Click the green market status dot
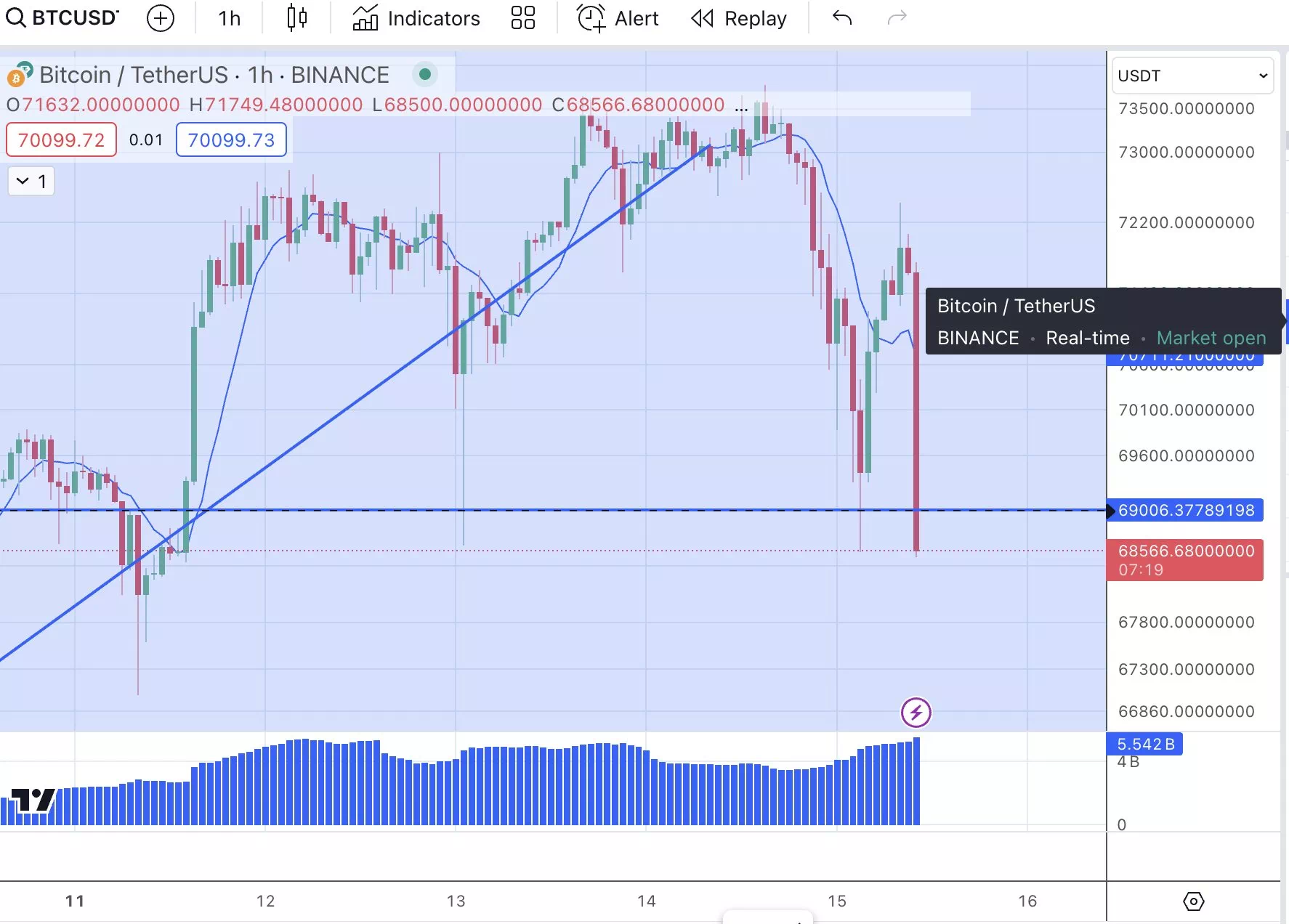The height and width of the screenshot is (924, 1289). tap(426, 73)
